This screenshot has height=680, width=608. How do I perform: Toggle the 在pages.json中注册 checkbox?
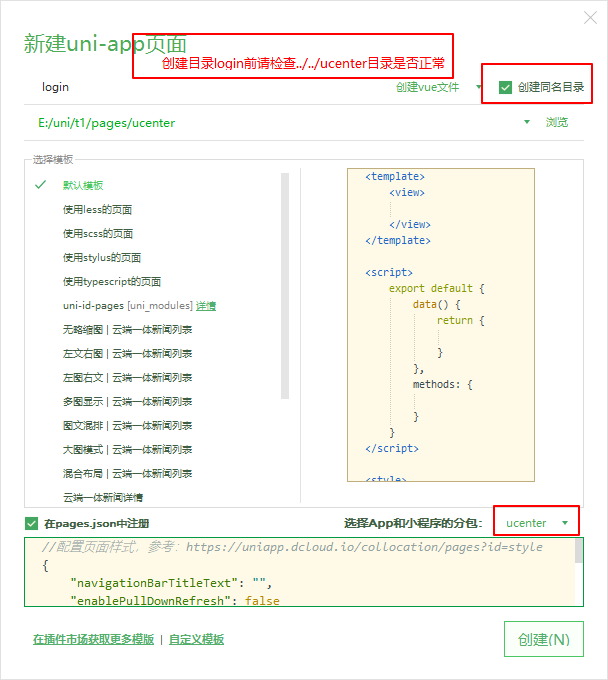tap(32, 523)
